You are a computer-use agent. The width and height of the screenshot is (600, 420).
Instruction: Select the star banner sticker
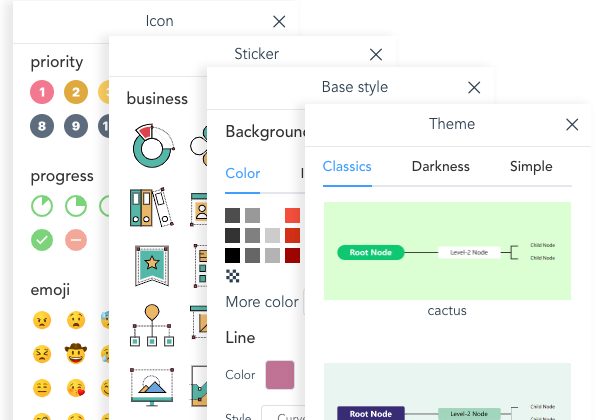[153, 265]
